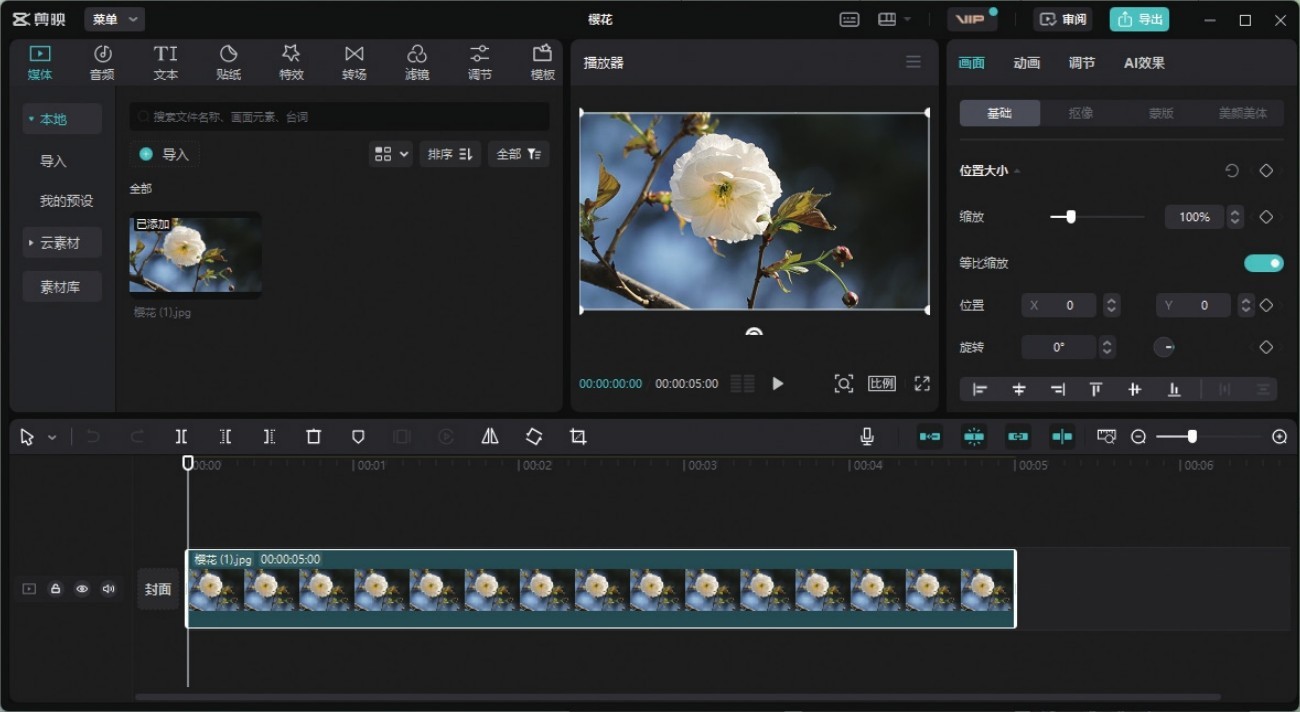The height and width of the screenshot is (712, 1300).
Task: Hide the track with the eye icon
Action: 82,589
